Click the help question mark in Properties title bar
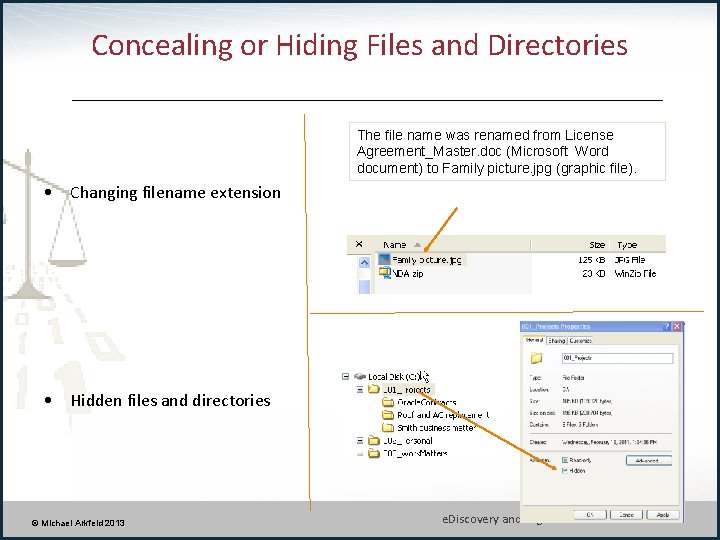720x540 pixels. click(x=667, y=326)
